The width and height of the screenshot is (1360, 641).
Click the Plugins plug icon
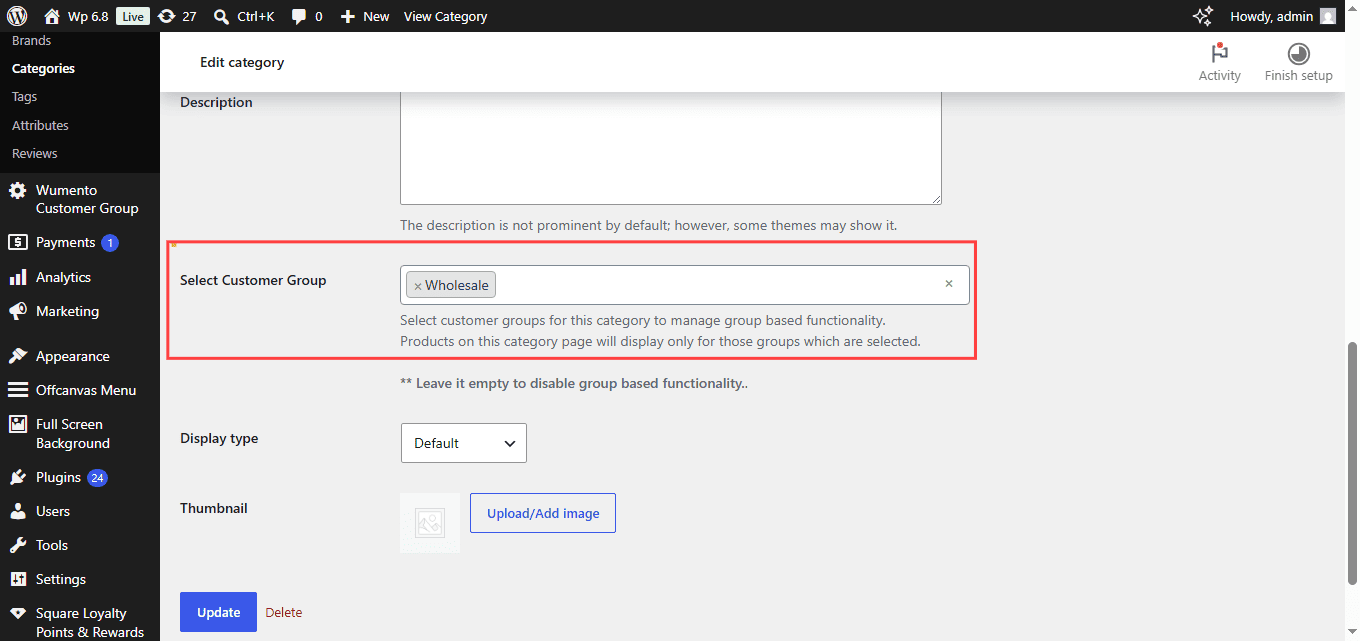pyautogui.click(x=17, y=477)
